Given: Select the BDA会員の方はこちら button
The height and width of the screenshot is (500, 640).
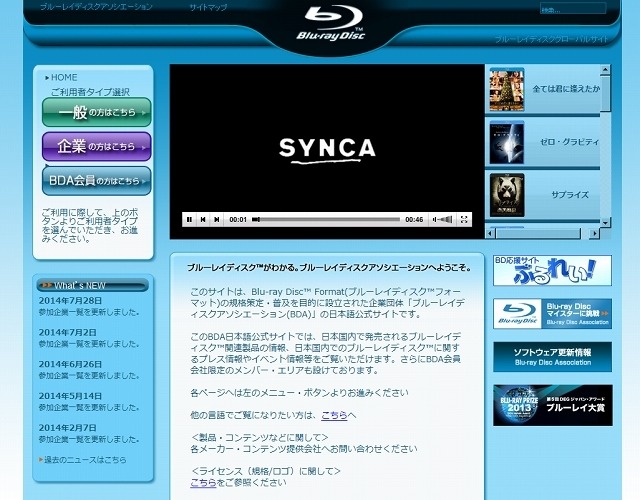Looking at the screenshot, I should click(x=97, y=180).
